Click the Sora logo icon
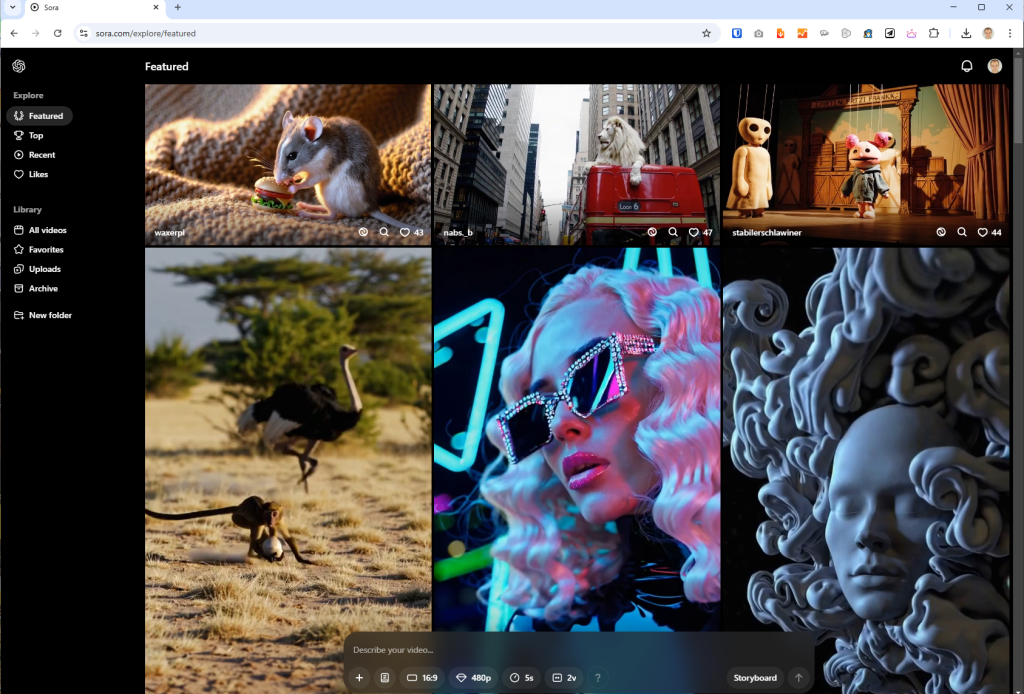Screen dimensions: 1024x694 click(x=19, y=66)
